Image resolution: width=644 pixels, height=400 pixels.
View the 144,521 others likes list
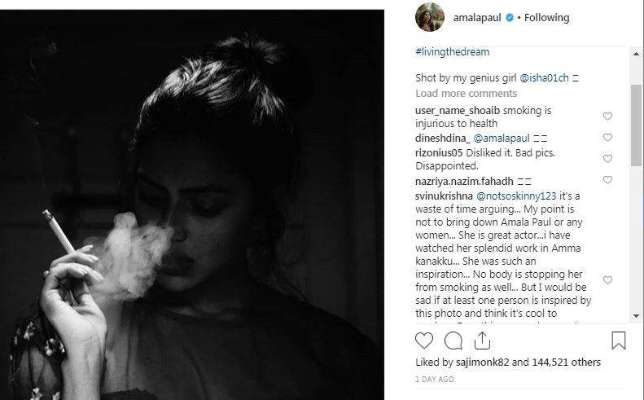tap(566, 362)
